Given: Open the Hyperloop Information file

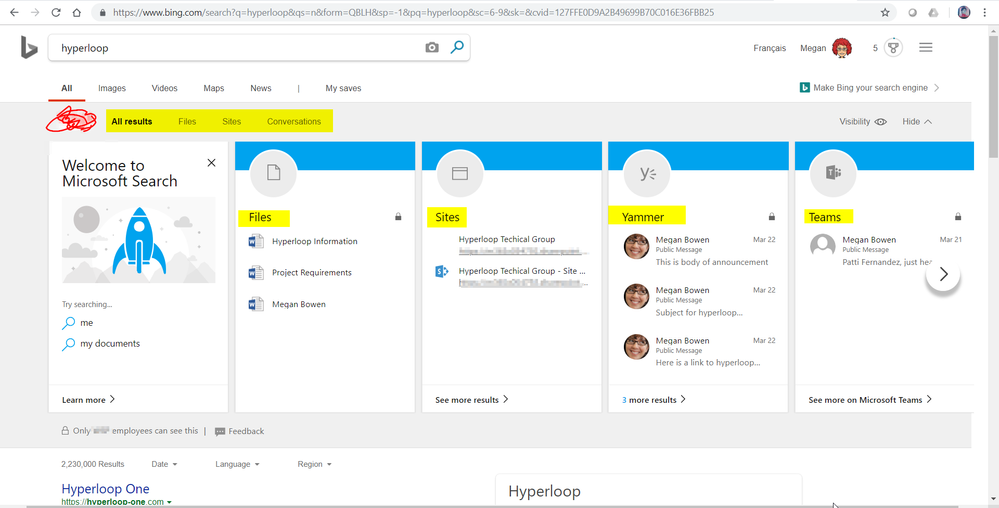Looking at the screenshot, I should (x=315, y=242).
